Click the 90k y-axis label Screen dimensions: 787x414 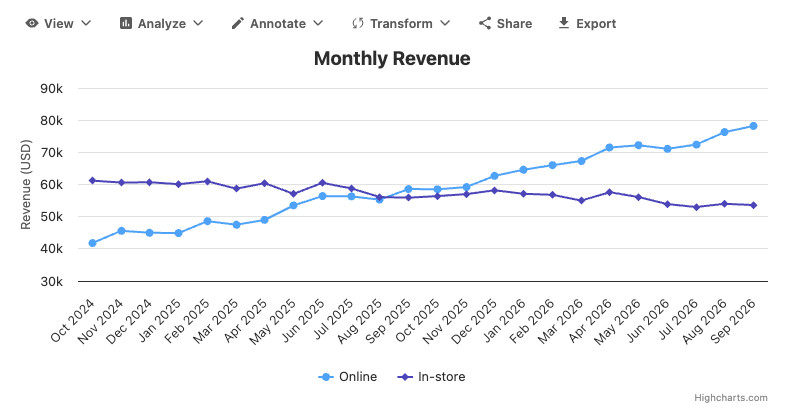coord(51,89)
